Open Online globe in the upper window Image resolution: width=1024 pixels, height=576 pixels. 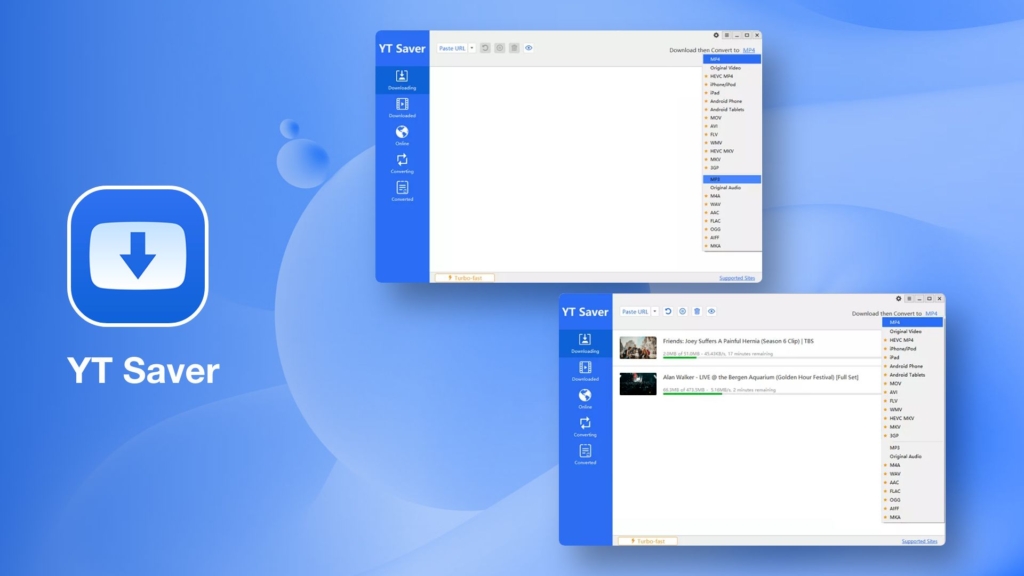[402, 136]
